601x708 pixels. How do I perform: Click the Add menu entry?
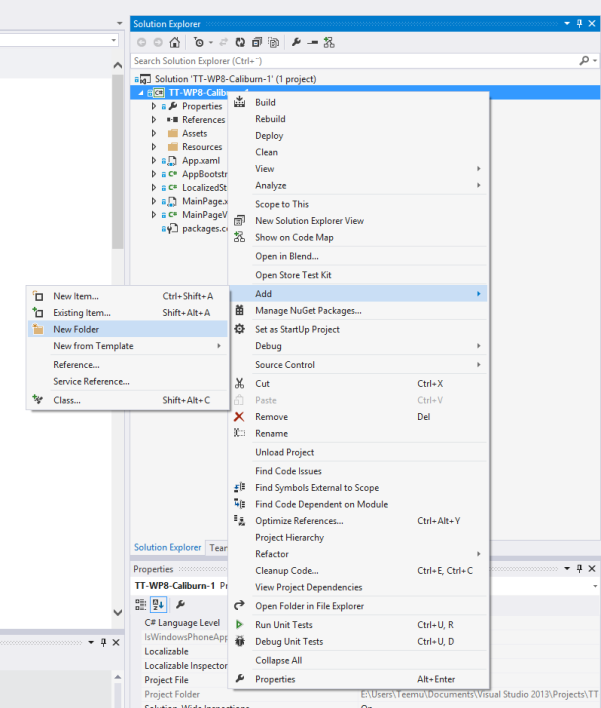[360, 294]
